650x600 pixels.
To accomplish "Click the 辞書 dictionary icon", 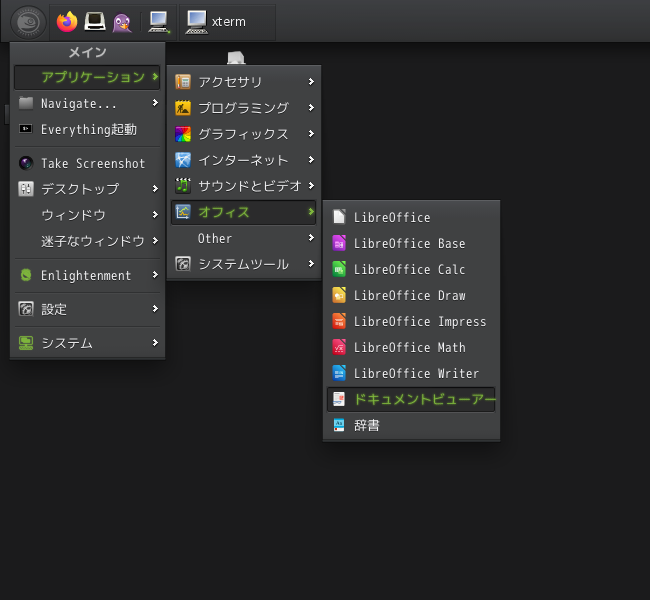I will [339, 425].
